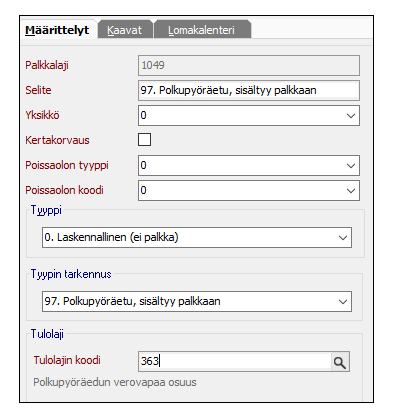This screenshot has height=419, width=396.
Task: Focus the Tulolajin koodi input with 363
Action: click(235, 361)
